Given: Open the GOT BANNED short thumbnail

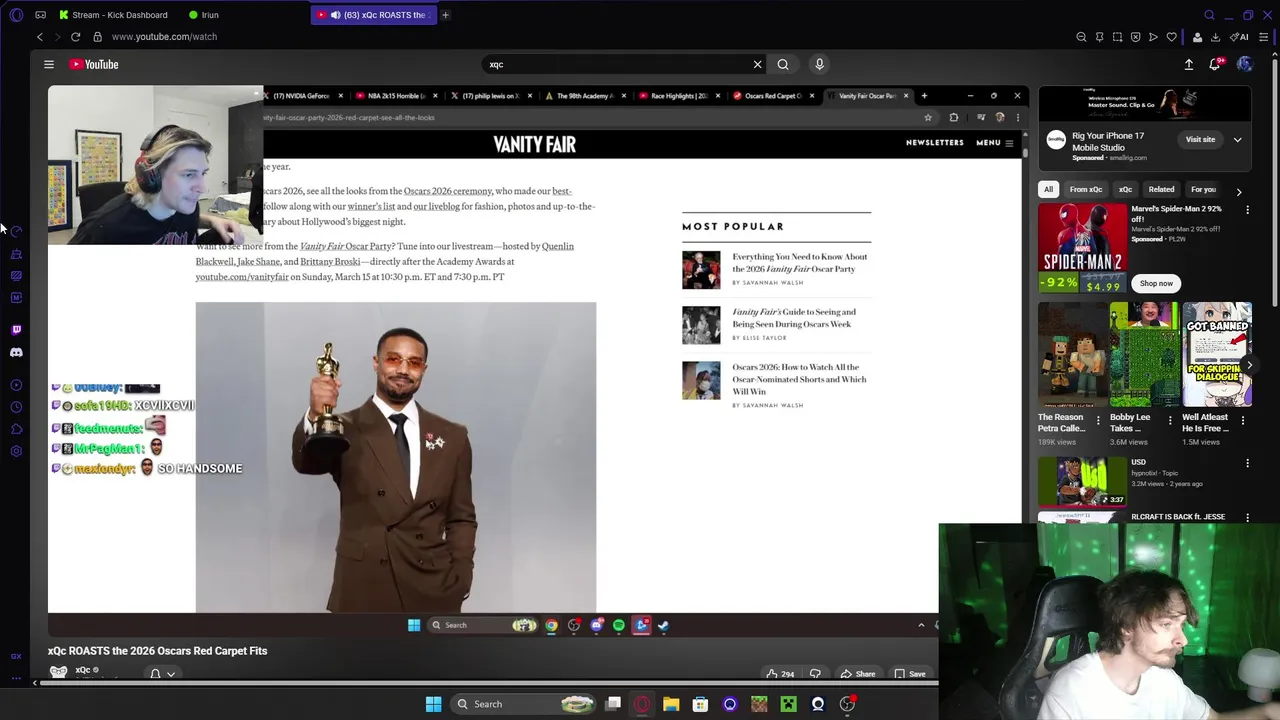Looking at the screenshot, I should coord(1217,354).
